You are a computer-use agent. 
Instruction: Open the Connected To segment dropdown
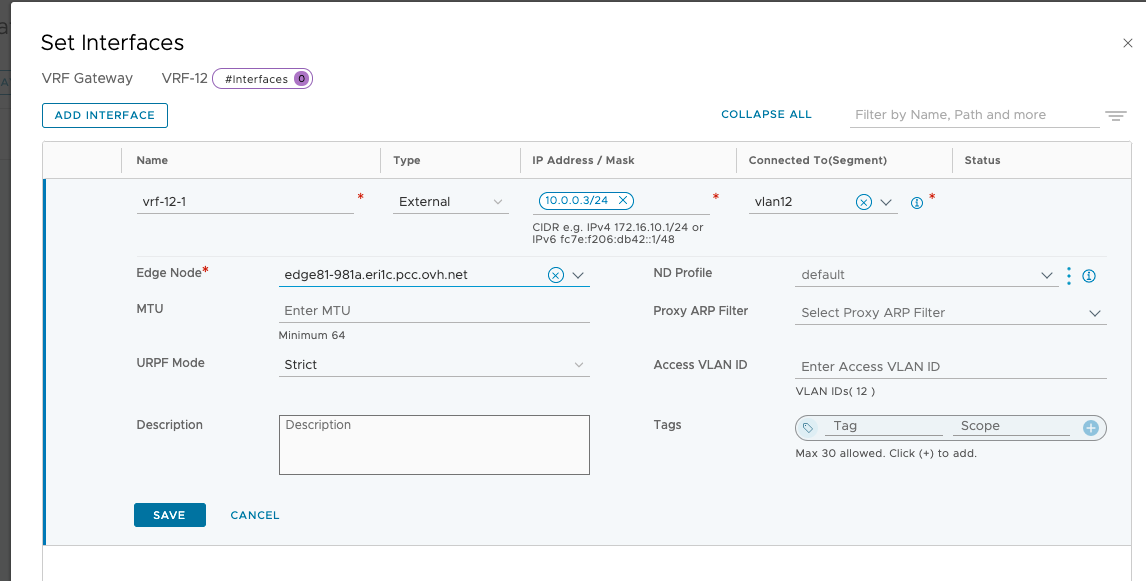tap(886, 202)
